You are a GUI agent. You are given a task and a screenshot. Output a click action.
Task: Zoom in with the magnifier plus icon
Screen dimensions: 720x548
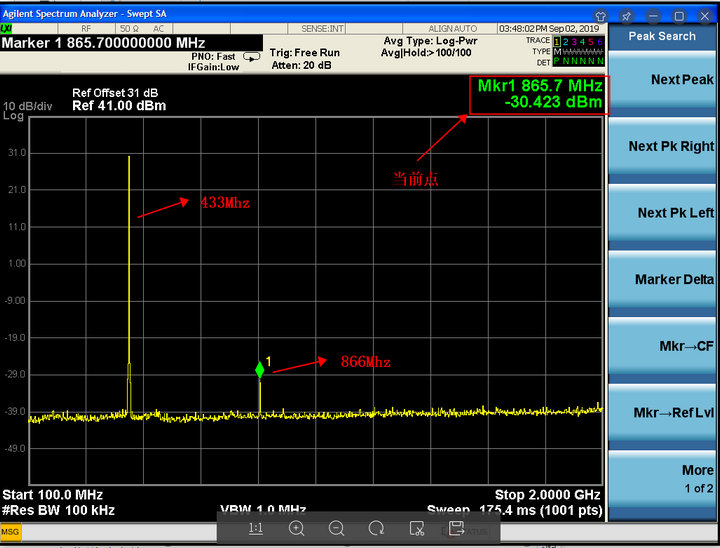296,528
